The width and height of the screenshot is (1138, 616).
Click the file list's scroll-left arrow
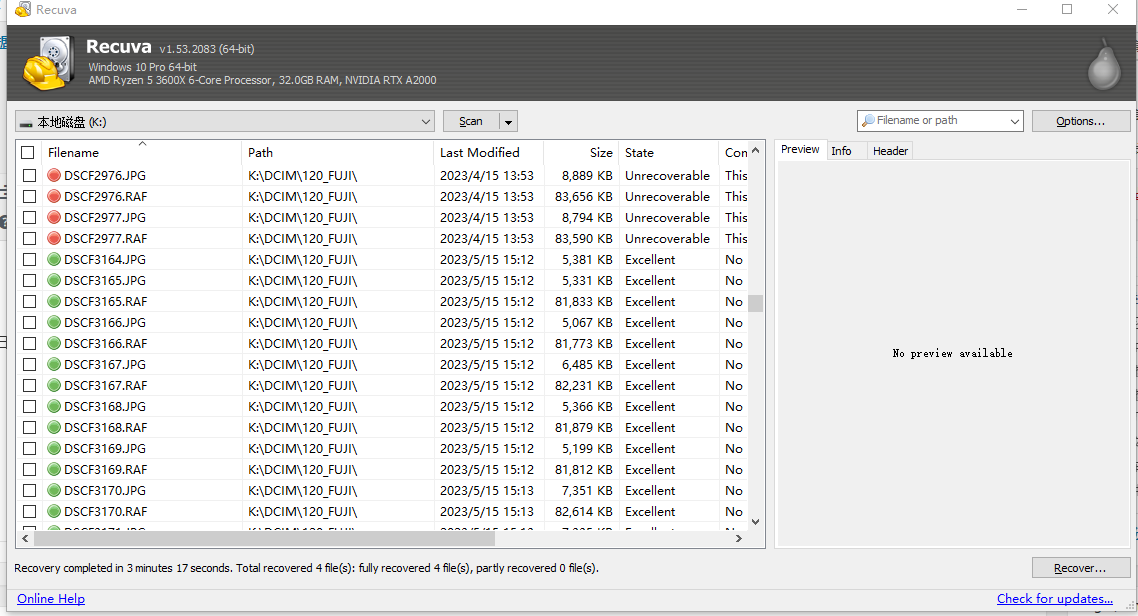(25, 538)
